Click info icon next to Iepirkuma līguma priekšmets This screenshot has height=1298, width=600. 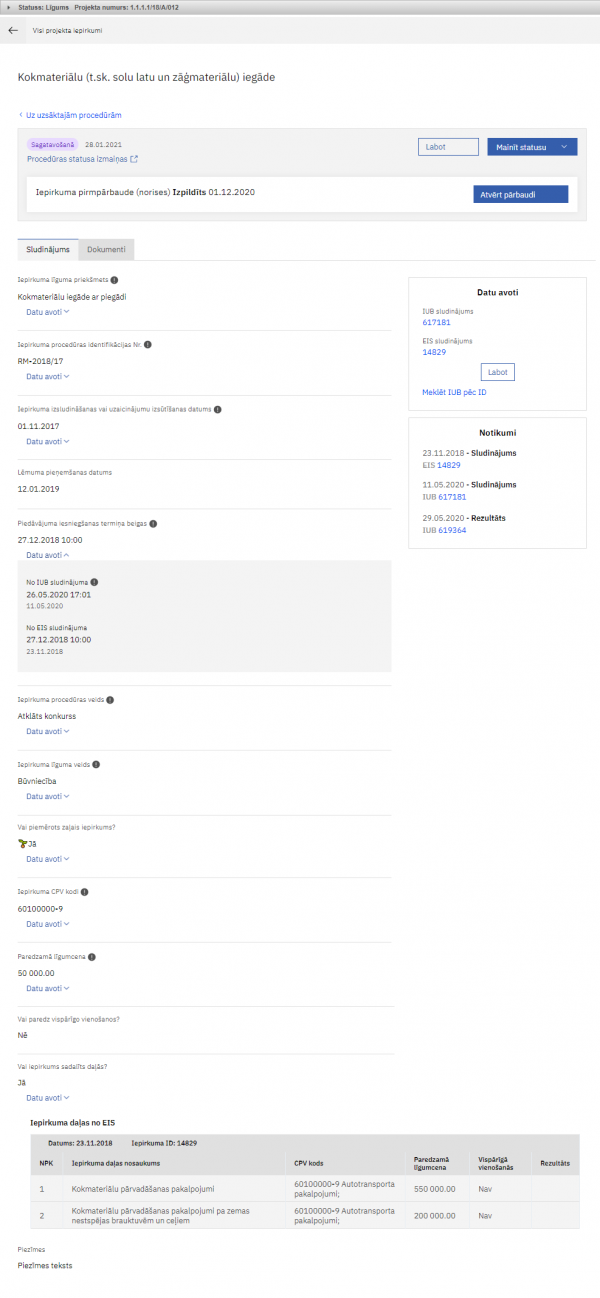coord(114,280)
